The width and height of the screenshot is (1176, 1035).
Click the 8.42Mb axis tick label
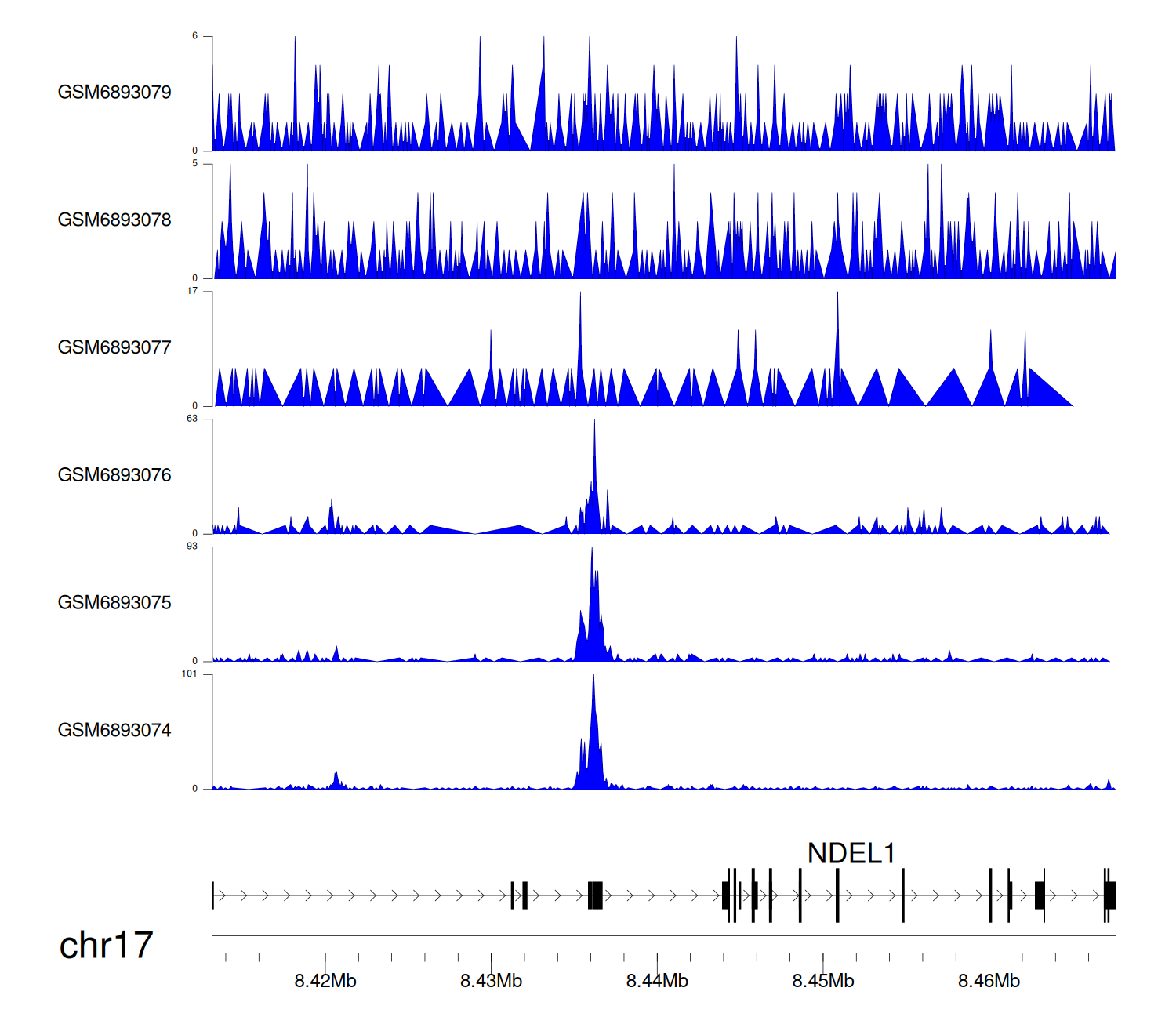[x=325, y=981]
